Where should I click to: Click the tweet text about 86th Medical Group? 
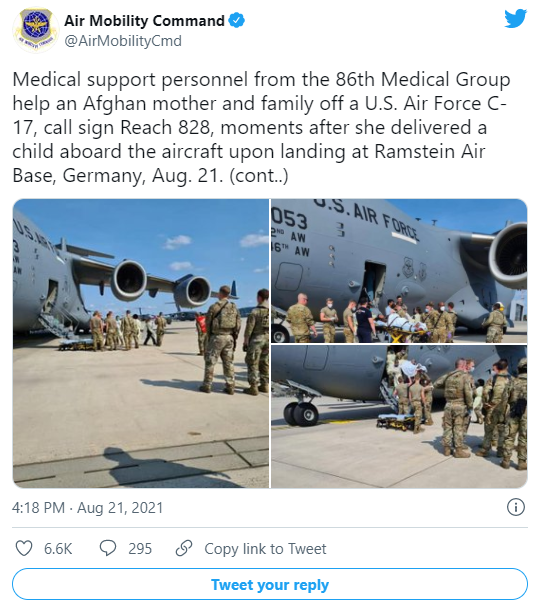(261, 127)
